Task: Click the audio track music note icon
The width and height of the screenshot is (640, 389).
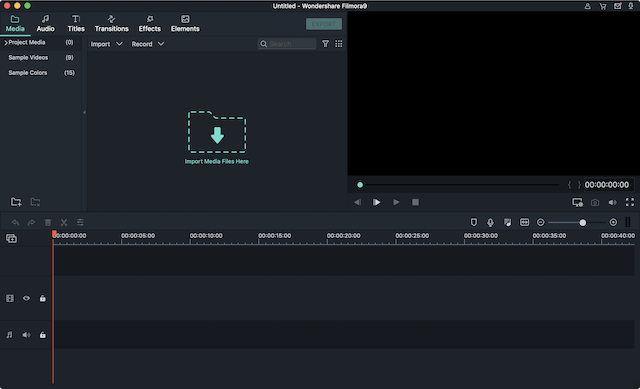Action: tap(9, 335)
